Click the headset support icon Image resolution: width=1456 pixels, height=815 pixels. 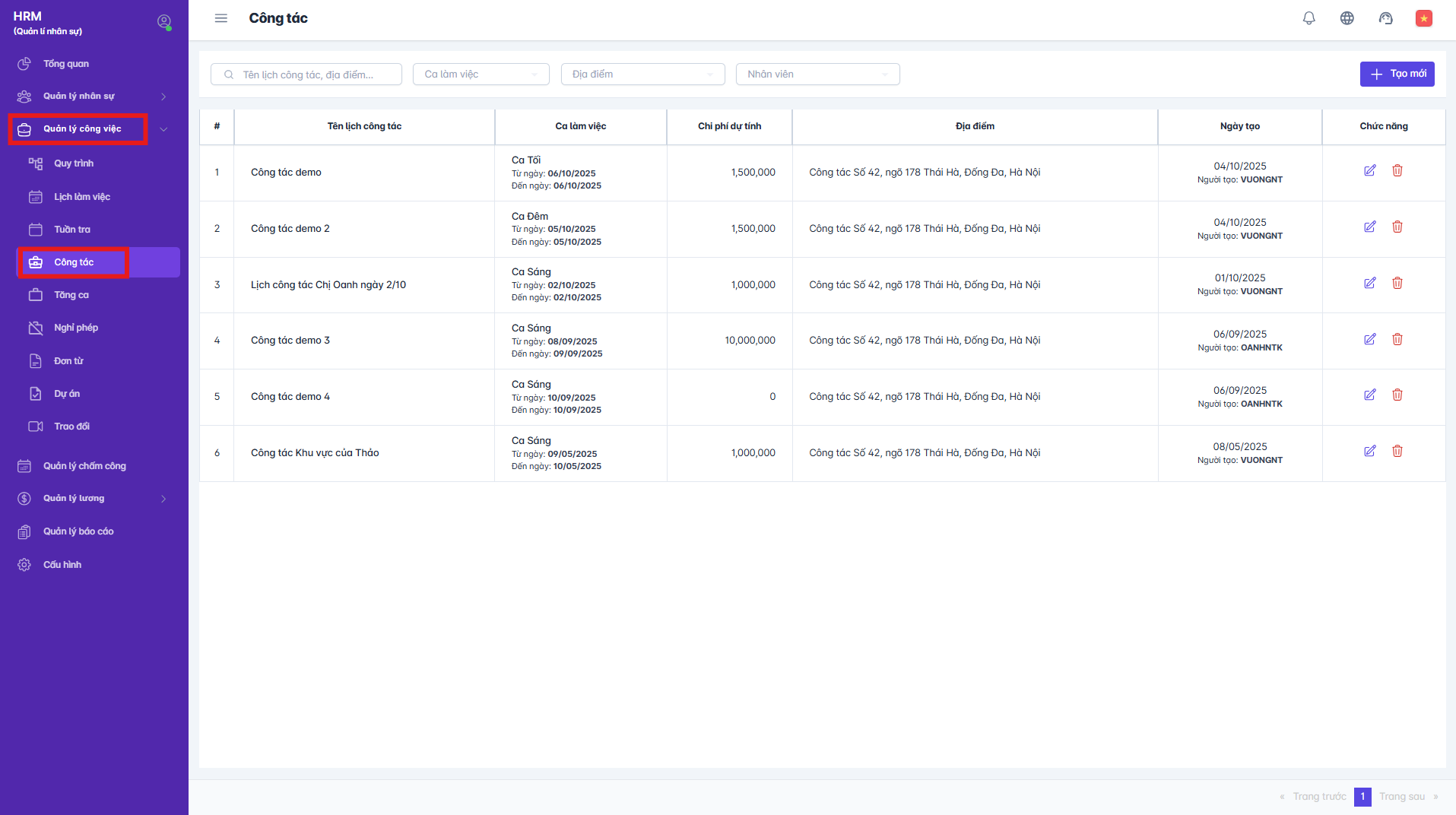[x=1385, y=18]
